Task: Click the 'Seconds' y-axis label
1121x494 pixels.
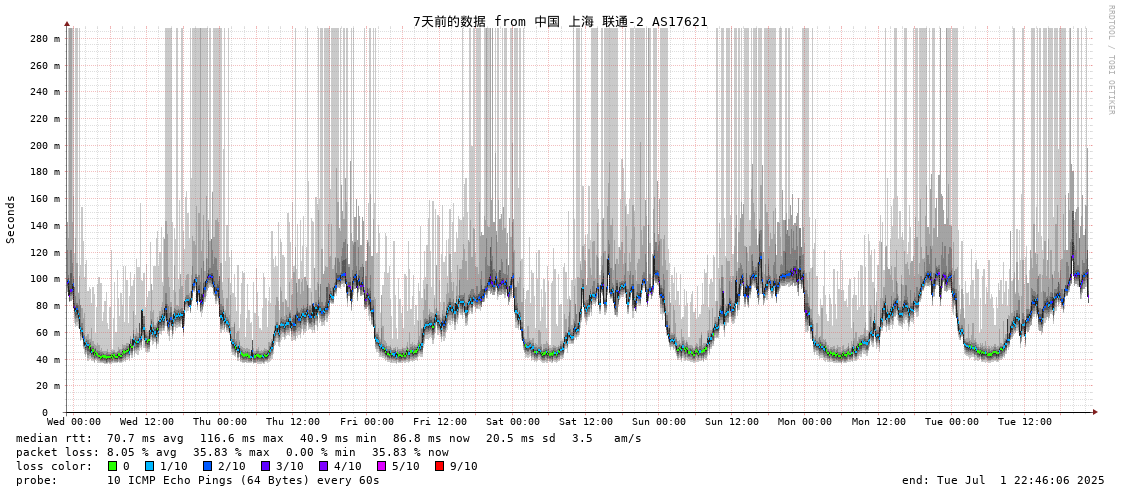Action: 11,219
